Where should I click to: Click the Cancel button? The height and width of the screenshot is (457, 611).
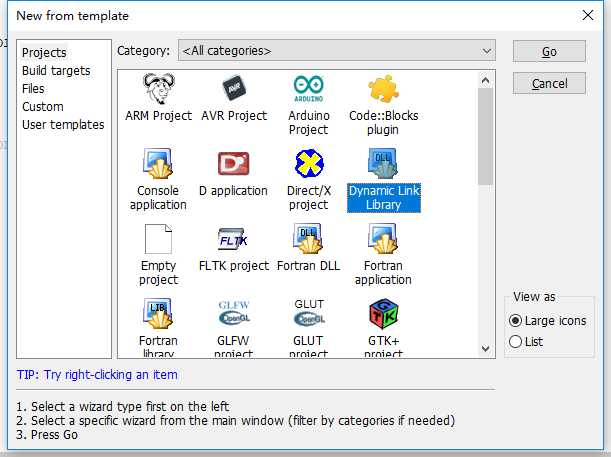click(549, 83)
